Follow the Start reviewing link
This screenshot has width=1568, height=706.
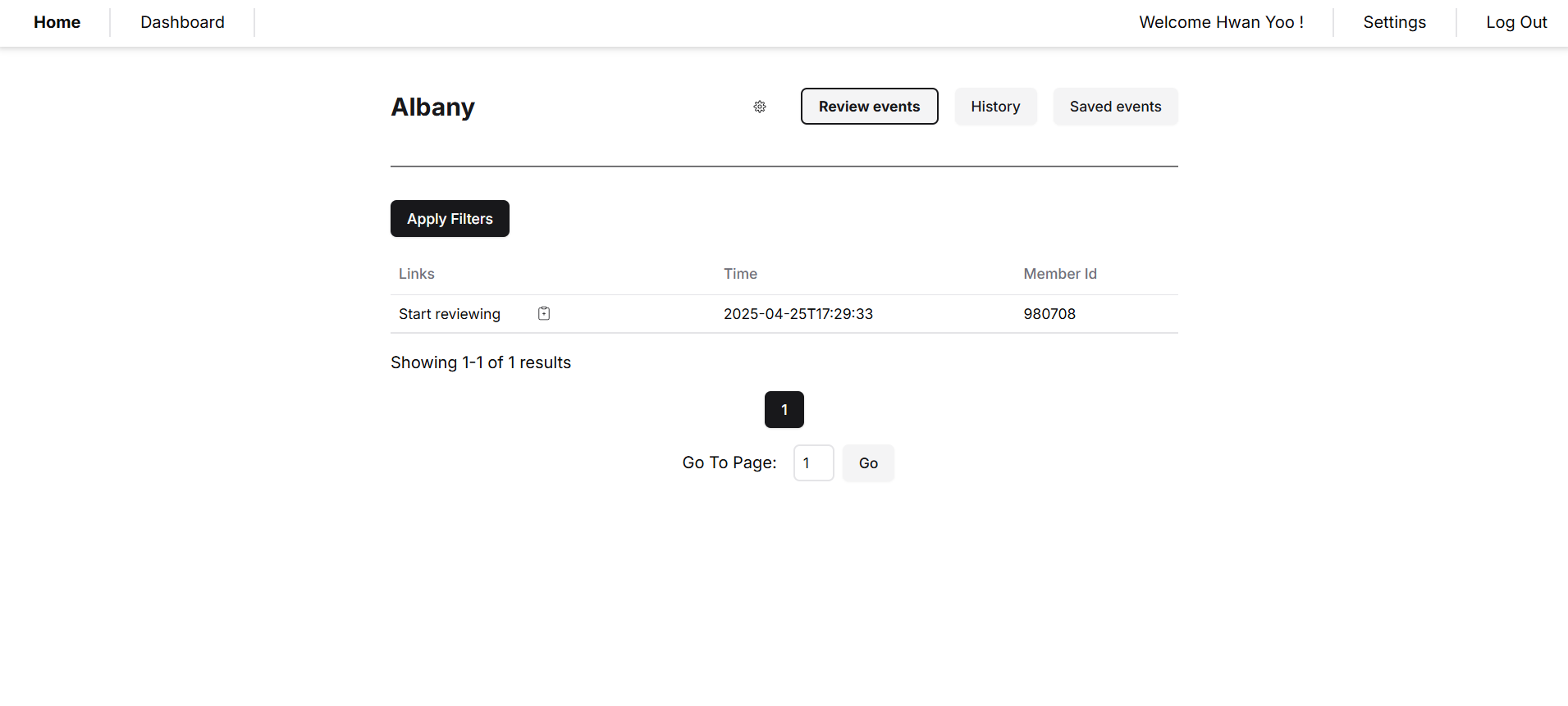(449, 314)
